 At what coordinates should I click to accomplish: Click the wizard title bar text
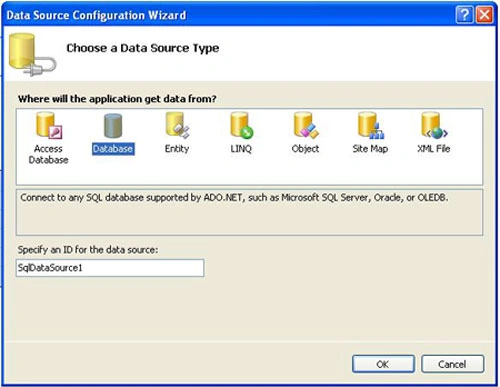(x=96, y=15)
